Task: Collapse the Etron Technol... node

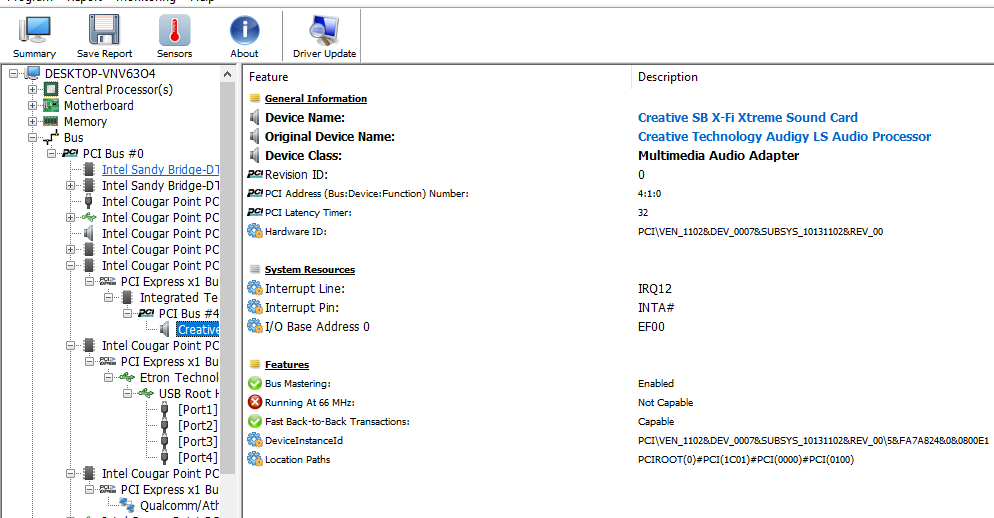Action: pyautogui.click(x=108, y=377)
